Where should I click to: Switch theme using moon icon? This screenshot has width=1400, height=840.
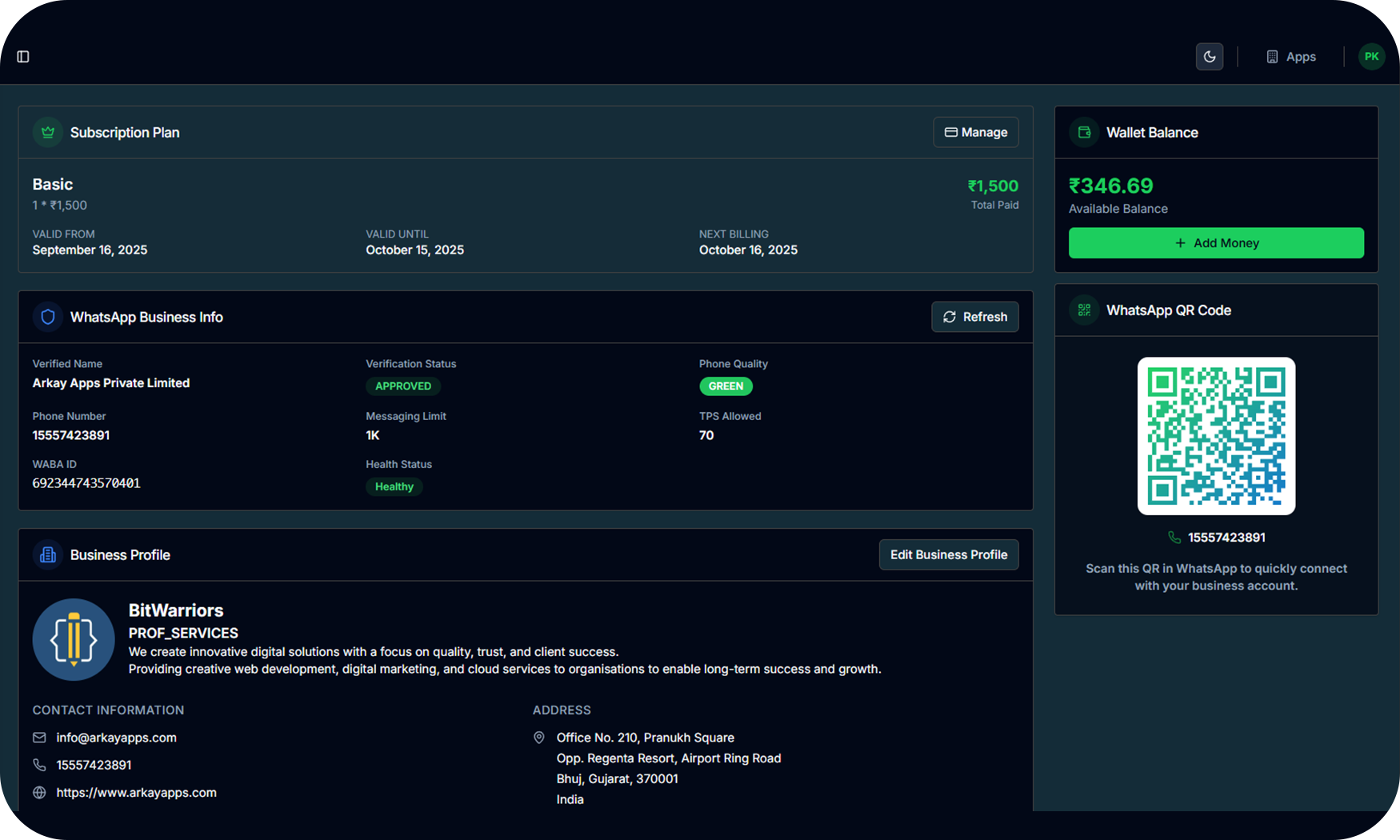[x=1209, y=57]
